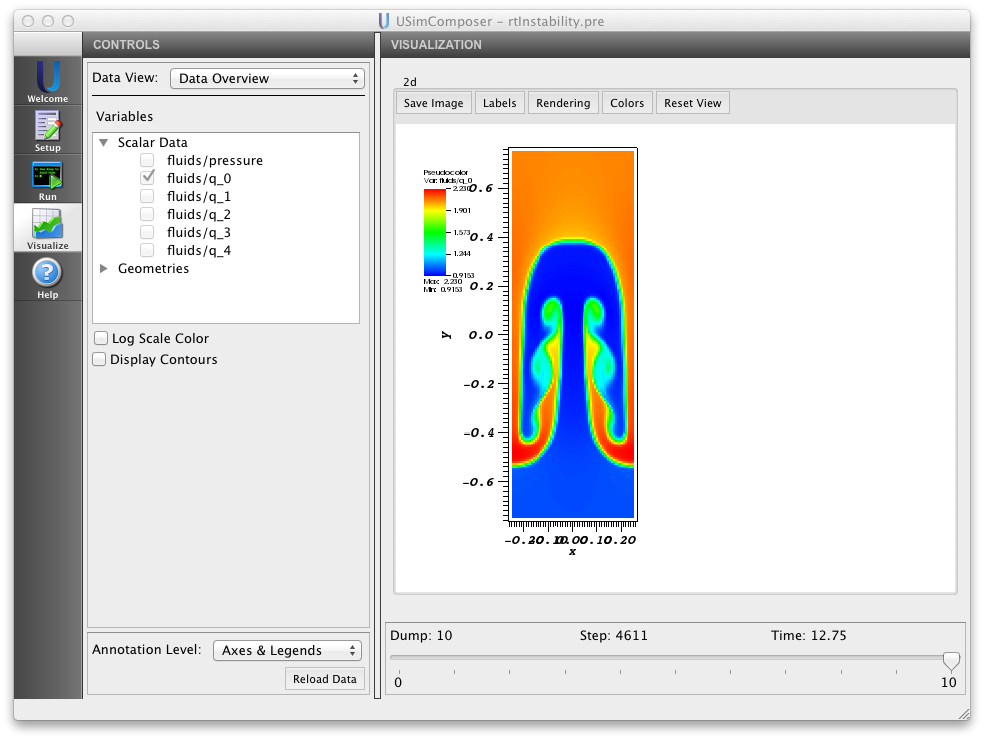This screenshot has width=984, height=740.
Task: Select the Setup icon in the sidebar
Action: click(47, 130)
